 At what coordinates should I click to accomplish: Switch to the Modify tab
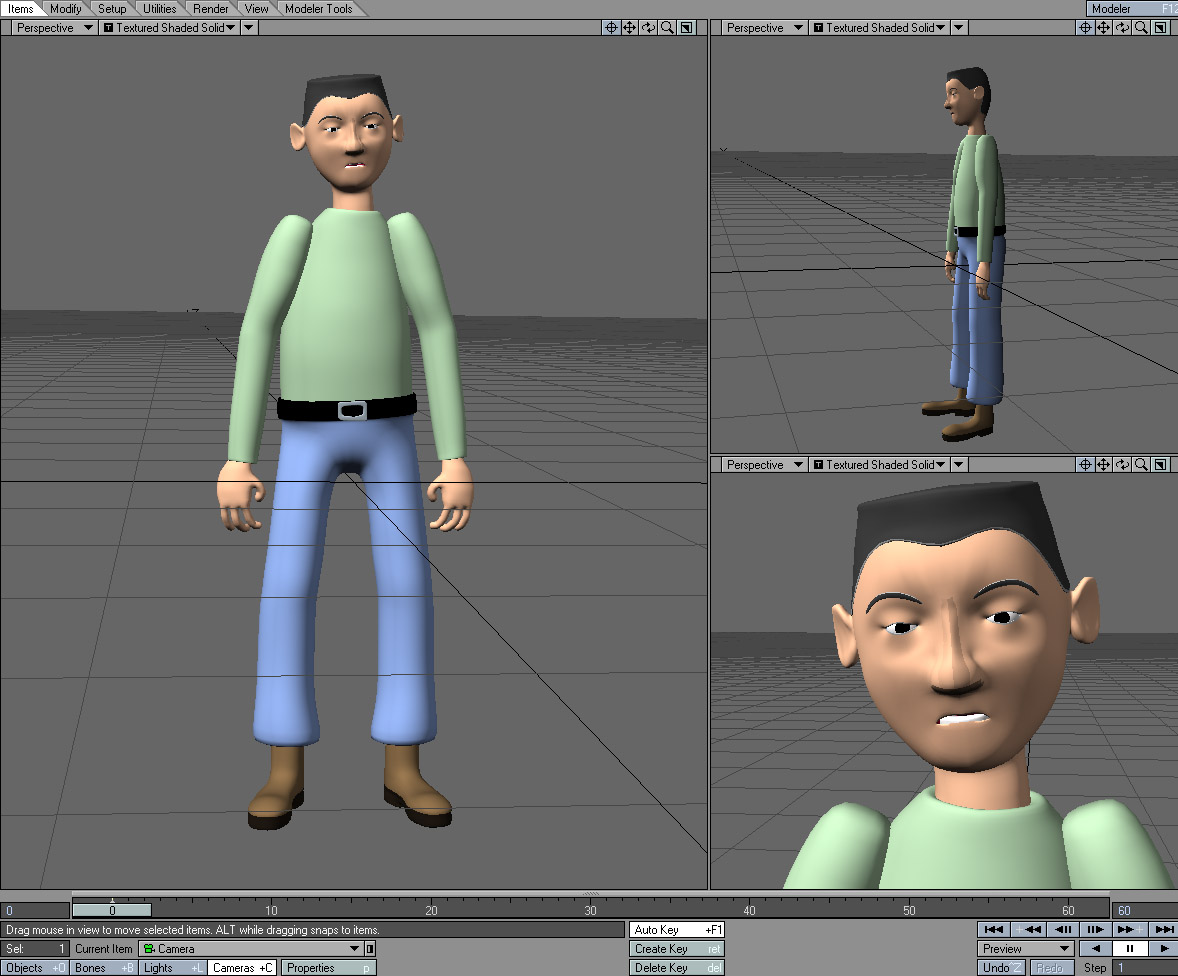coord(66,9)
